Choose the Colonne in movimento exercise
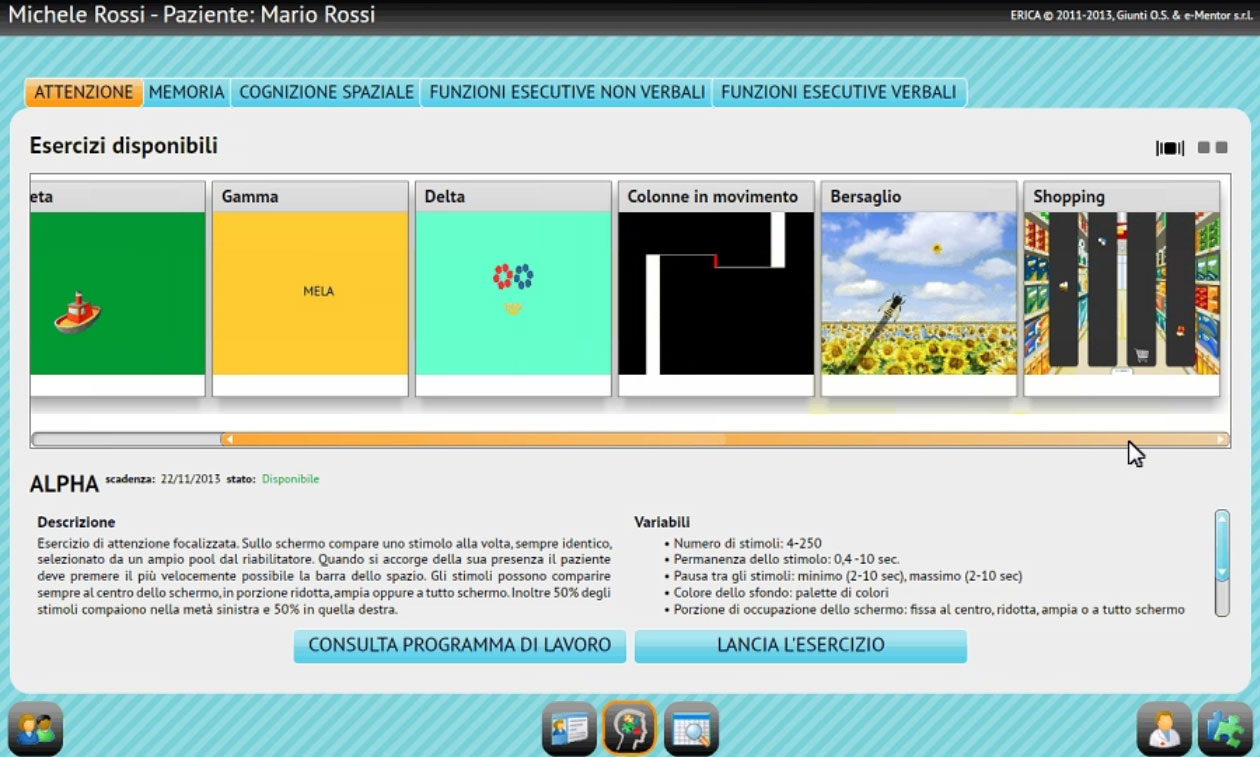The image size is (1260, 757). [x=716, y=292]
